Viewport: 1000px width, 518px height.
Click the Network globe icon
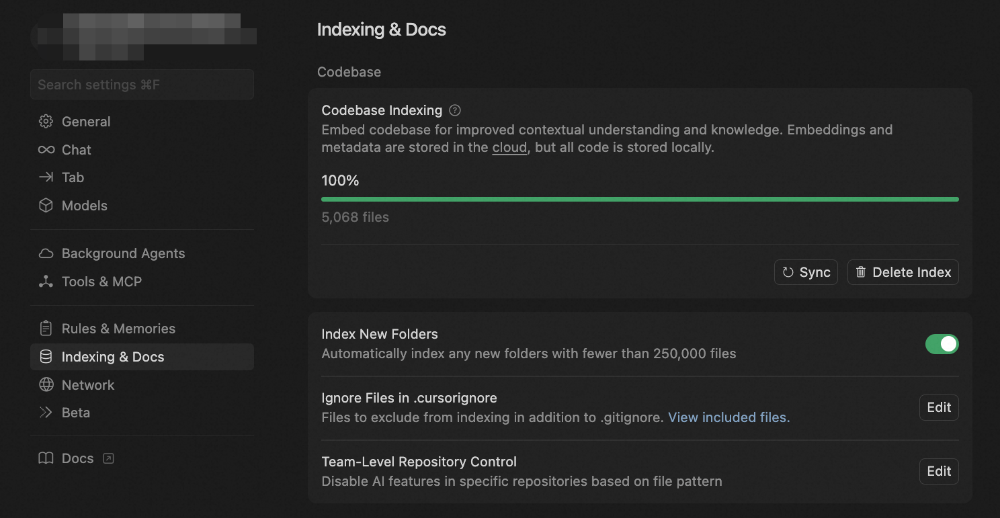46,385
